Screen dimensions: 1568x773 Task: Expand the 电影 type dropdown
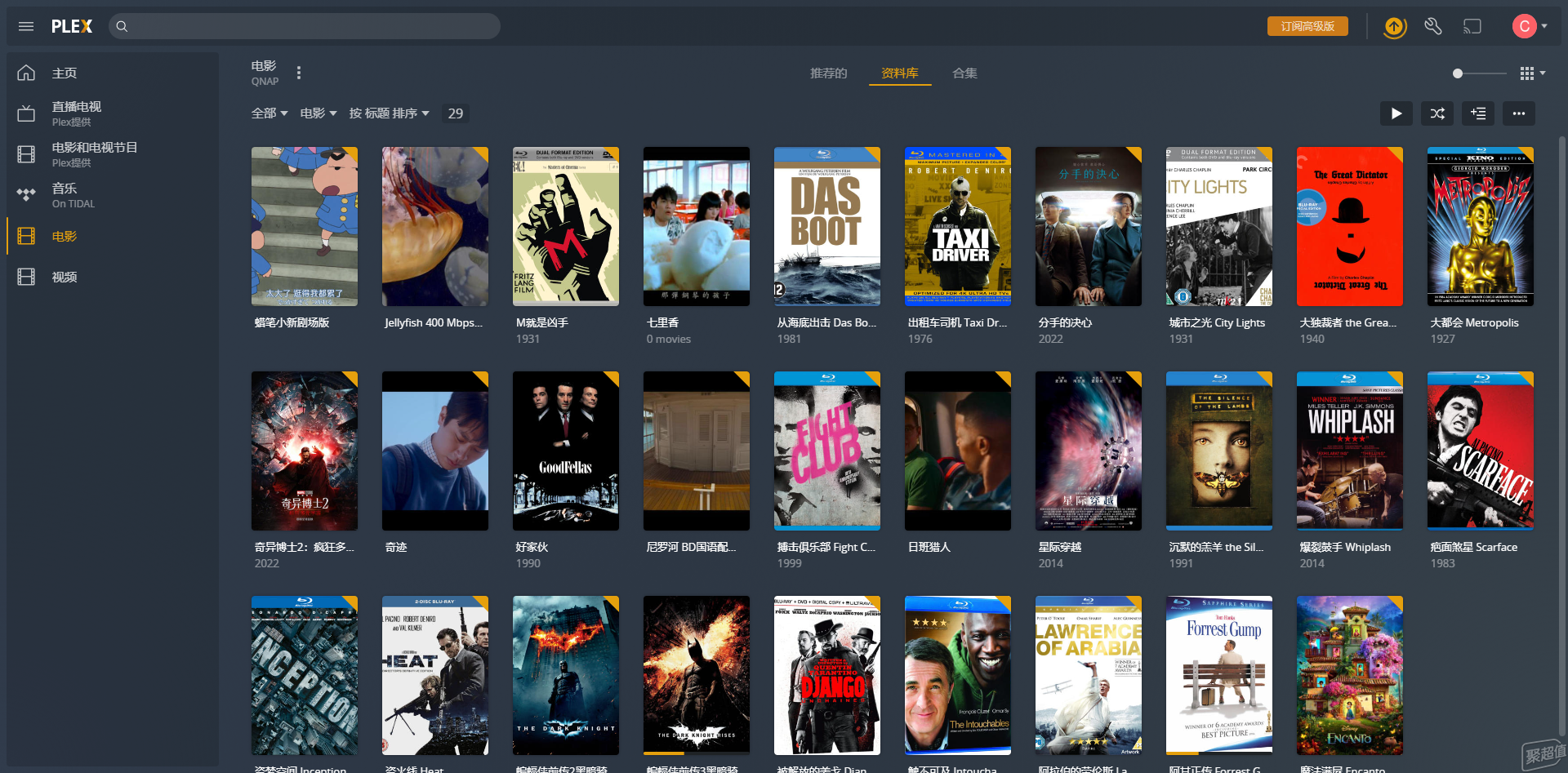[x=318, y=113]
